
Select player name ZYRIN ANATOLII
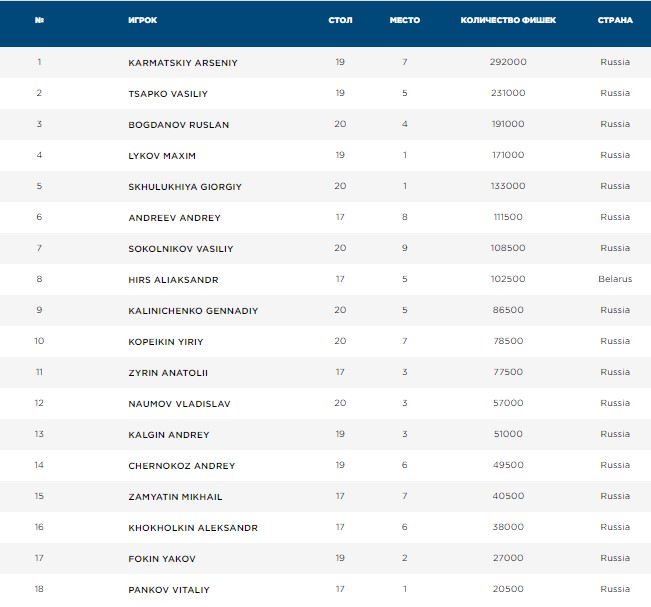point(168,373)
